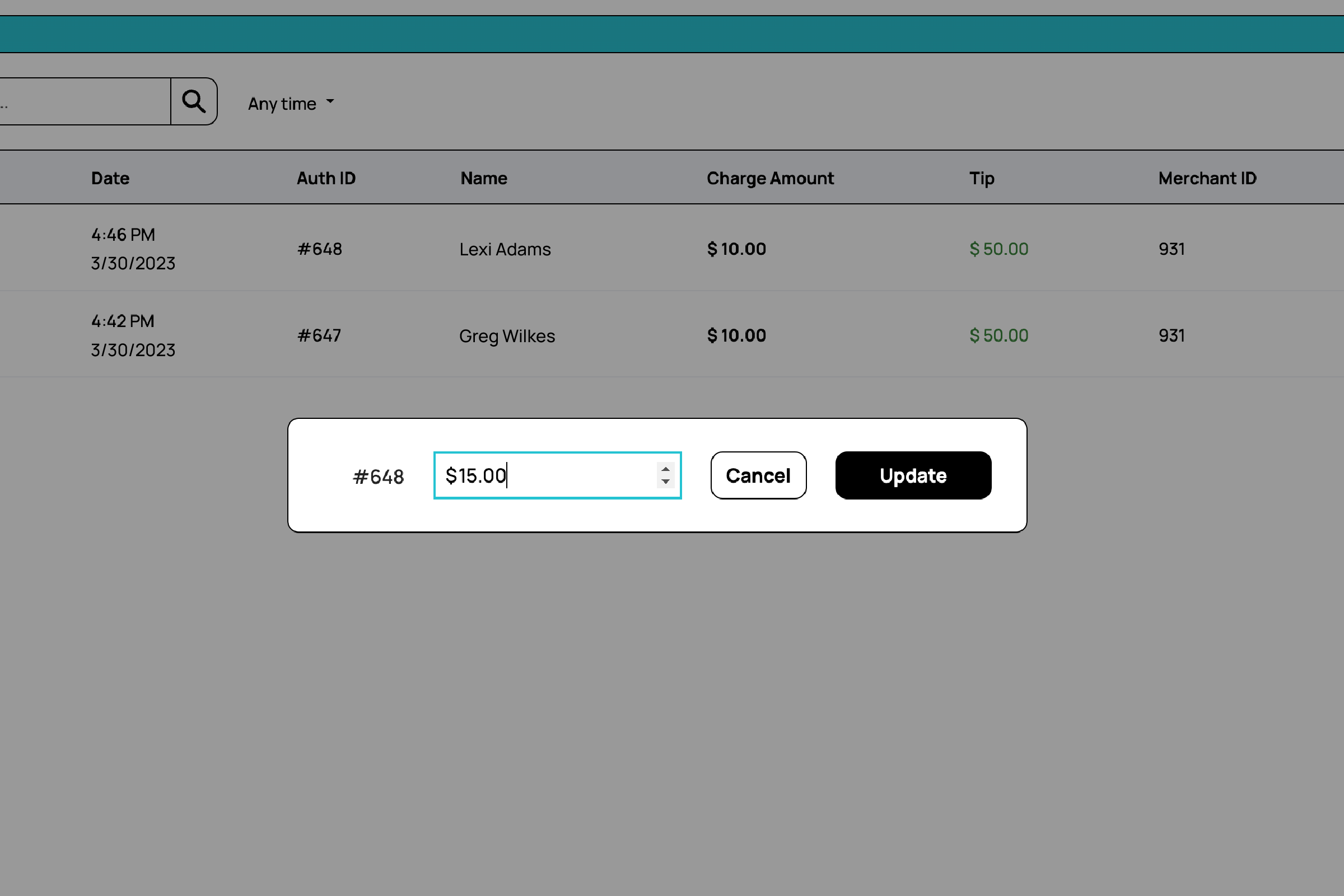Select the Greg Wilkes name cell
Screen dimensions: 1344x896
click(x=507, y=336)
